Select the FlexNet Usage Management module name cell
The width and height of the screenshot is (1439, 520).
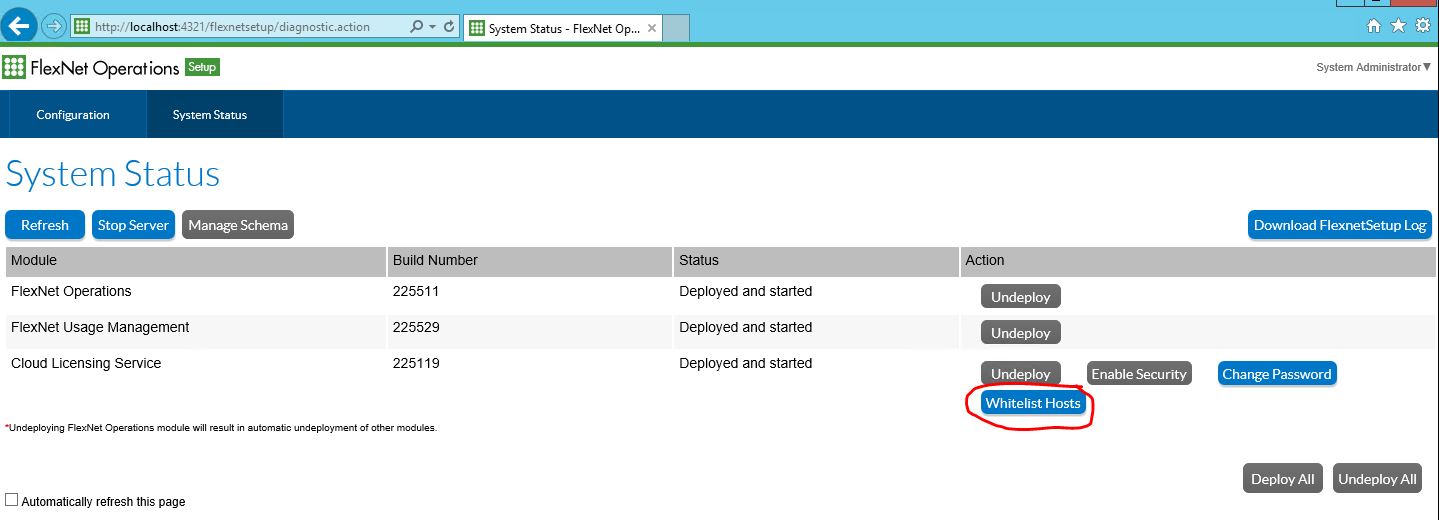100,327
